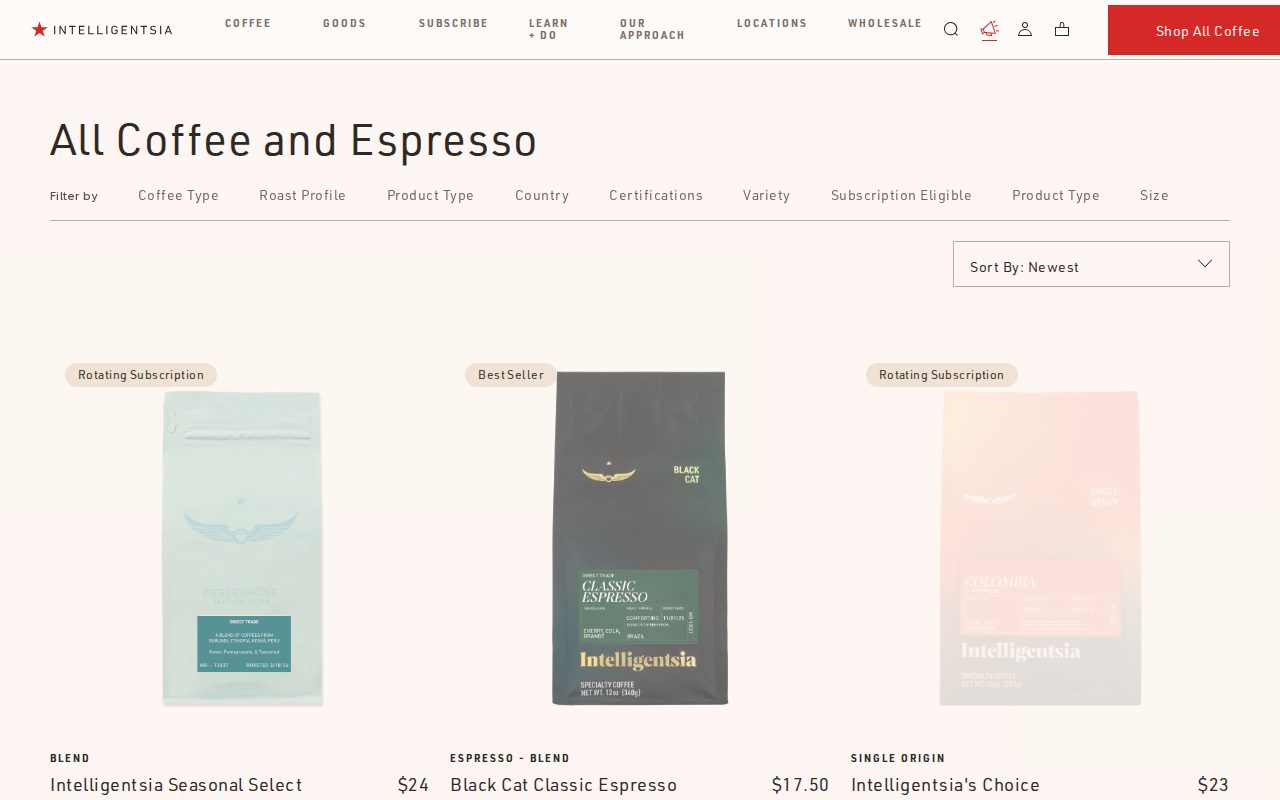This screenshot has height=800, width=1280.
Task: Expand the Coffee Type filter
Action: (178, 195)
